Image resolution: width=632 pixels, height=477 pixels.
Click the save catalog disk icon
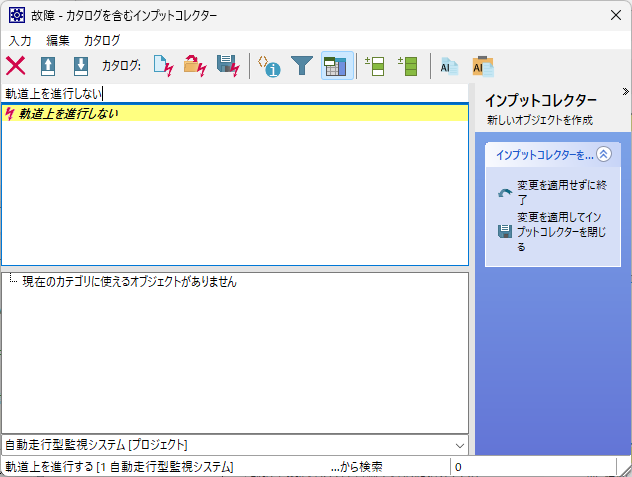click(228, 67)
